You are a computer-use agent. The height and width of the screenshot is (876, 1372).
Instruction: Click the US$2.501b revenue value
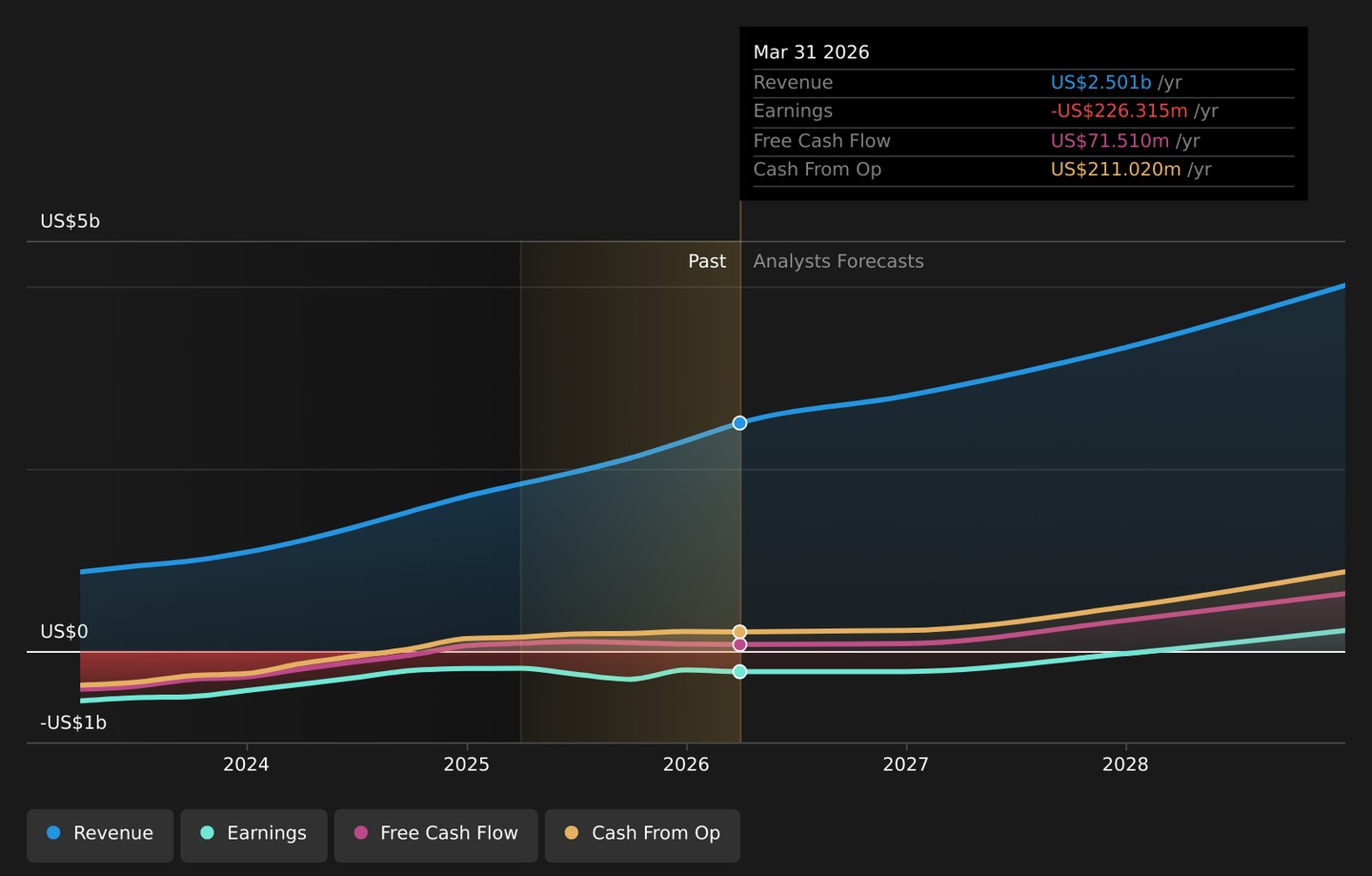1100,83
